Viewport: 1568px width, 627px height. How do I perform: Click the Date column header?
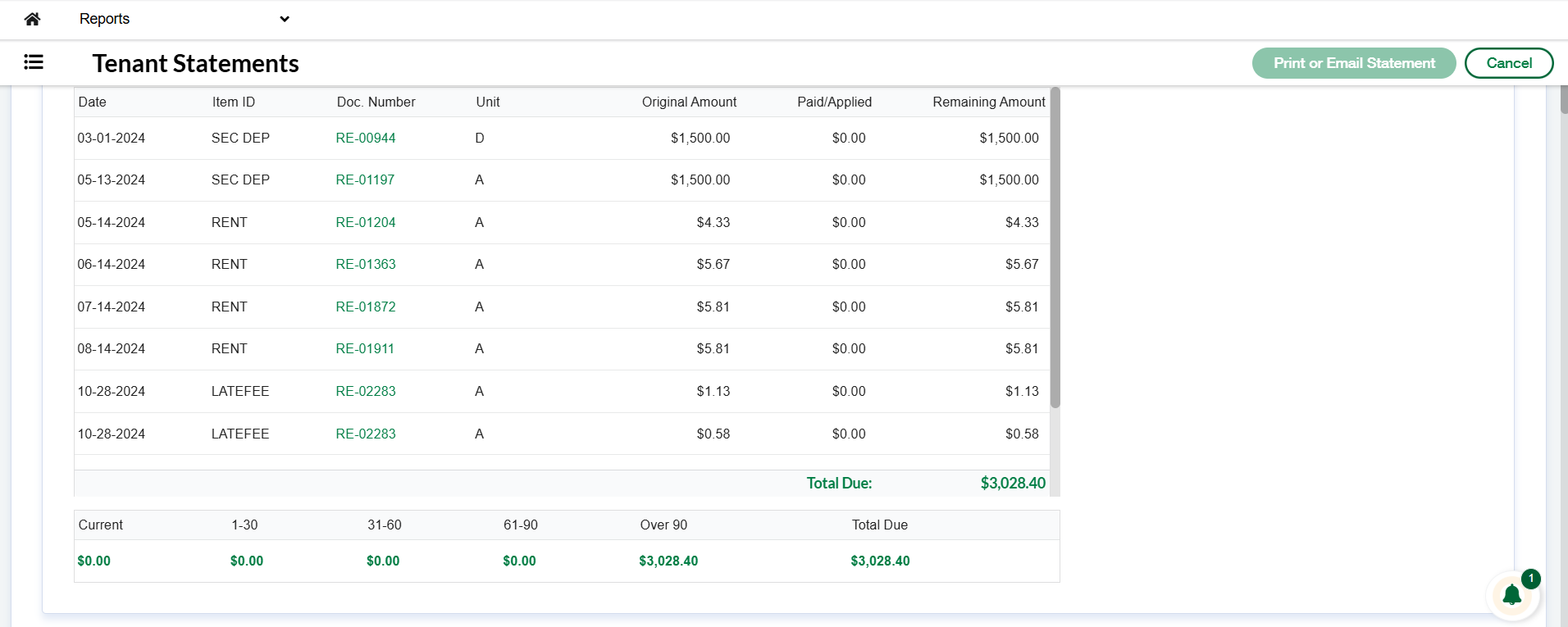(x=93, y=102)
